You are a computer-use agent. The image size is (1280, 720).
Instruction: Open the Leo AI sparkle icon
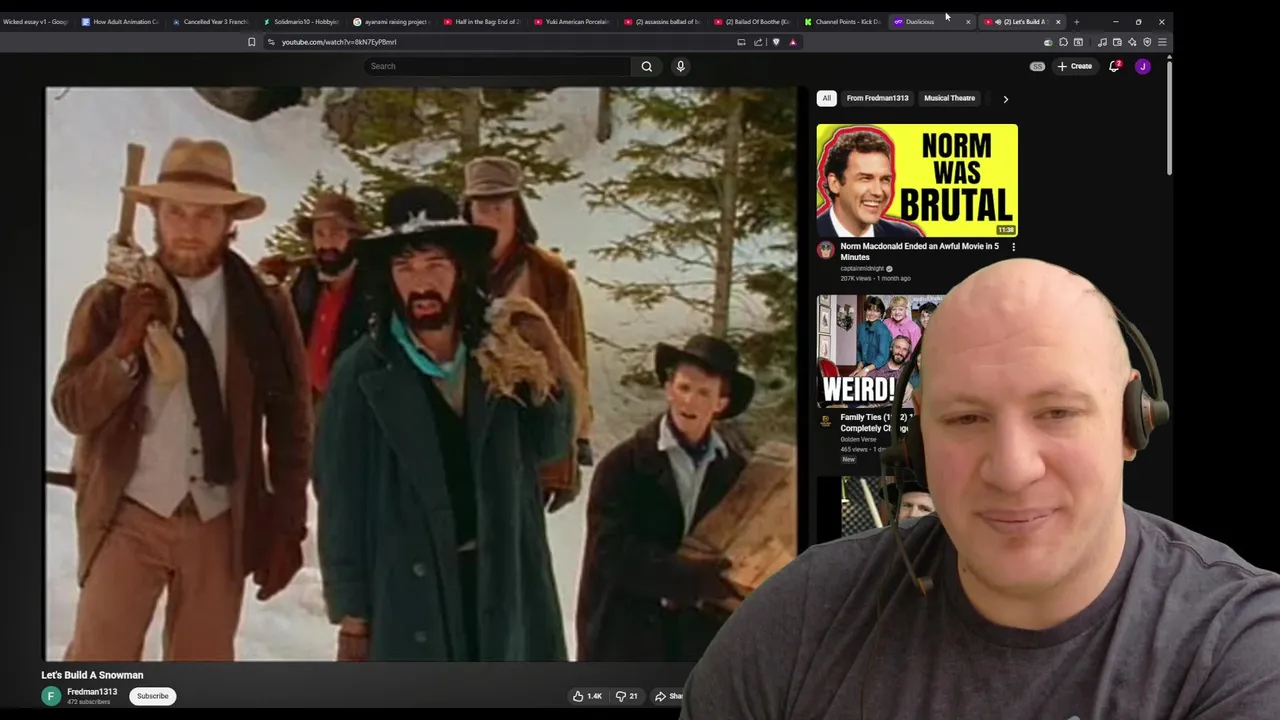click(x=1132, y=42)
